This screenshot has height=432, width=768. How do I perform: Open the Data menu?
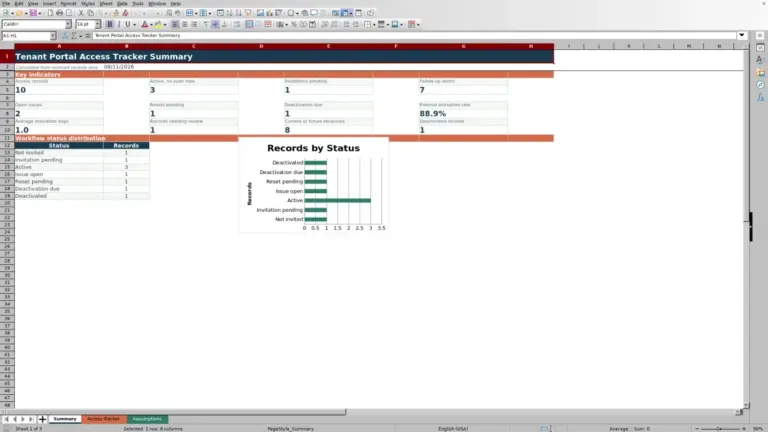tap(122, 3)
